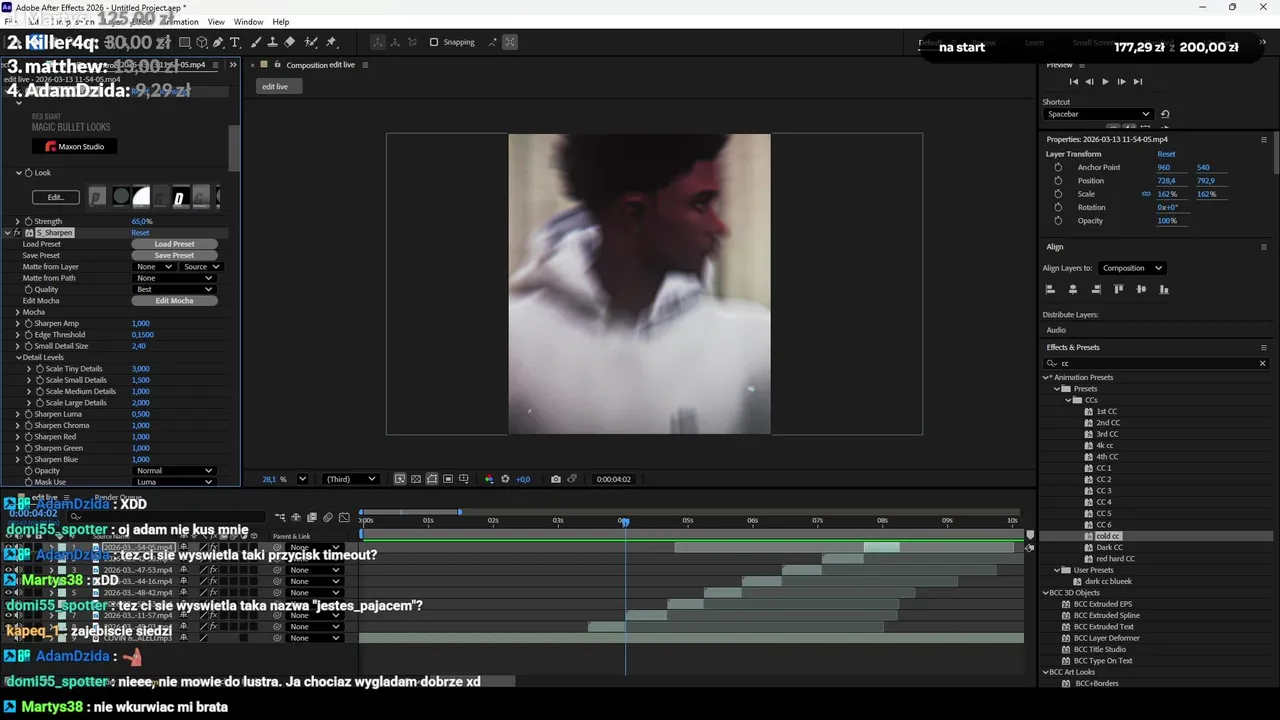Align layers to top edge
Image resolution: width=1280 pixels, height=720 pixels.
pyautogui.click(x=1118, y=289)
